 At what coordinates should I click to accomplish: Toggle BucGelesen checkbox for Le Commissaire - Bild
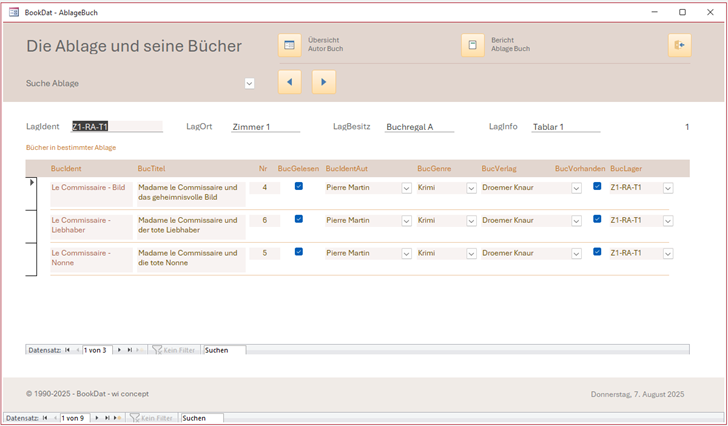click(298, 186)
